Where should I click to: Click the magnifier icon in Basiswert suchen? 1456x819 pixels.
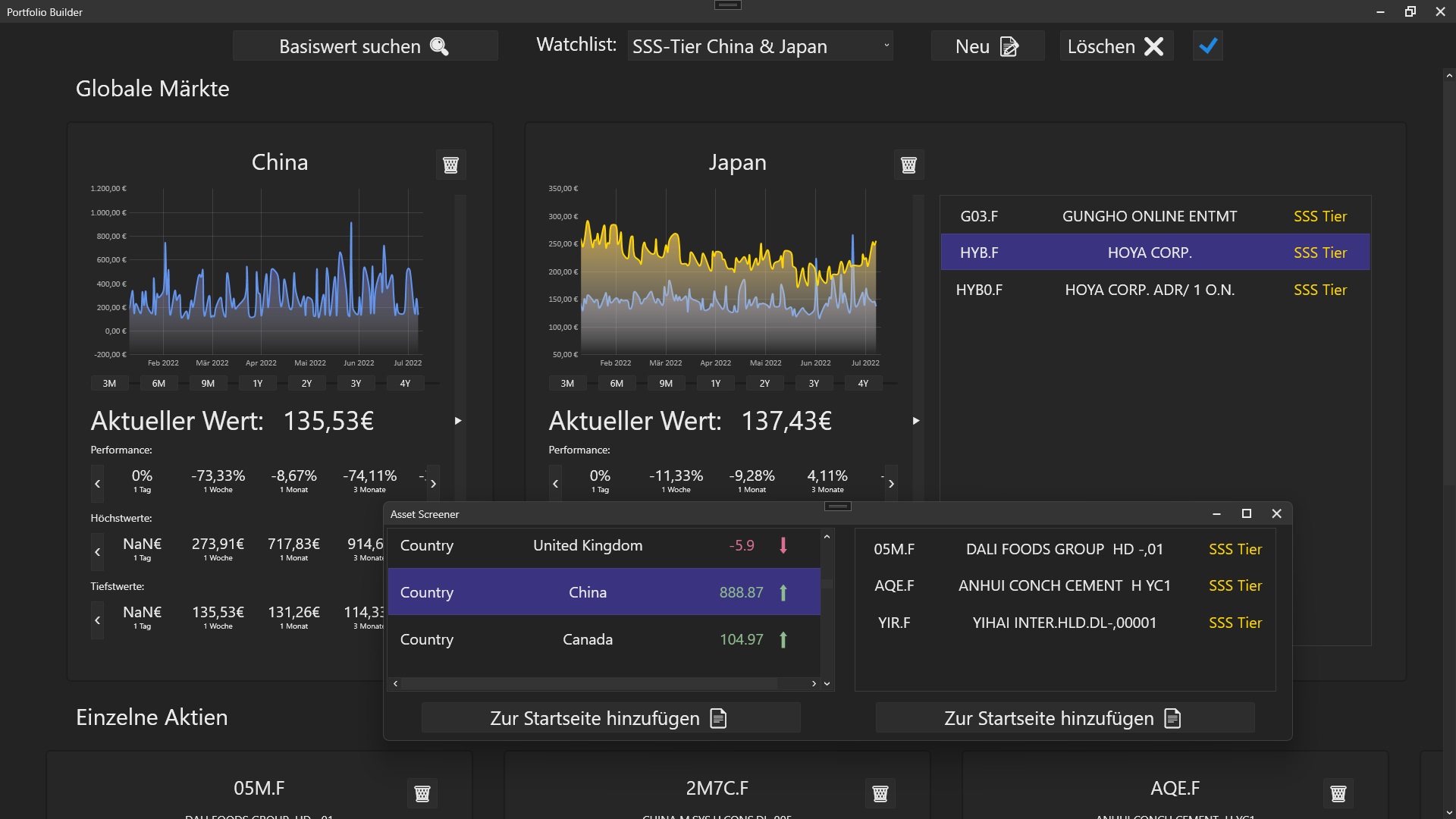(438, 46)
